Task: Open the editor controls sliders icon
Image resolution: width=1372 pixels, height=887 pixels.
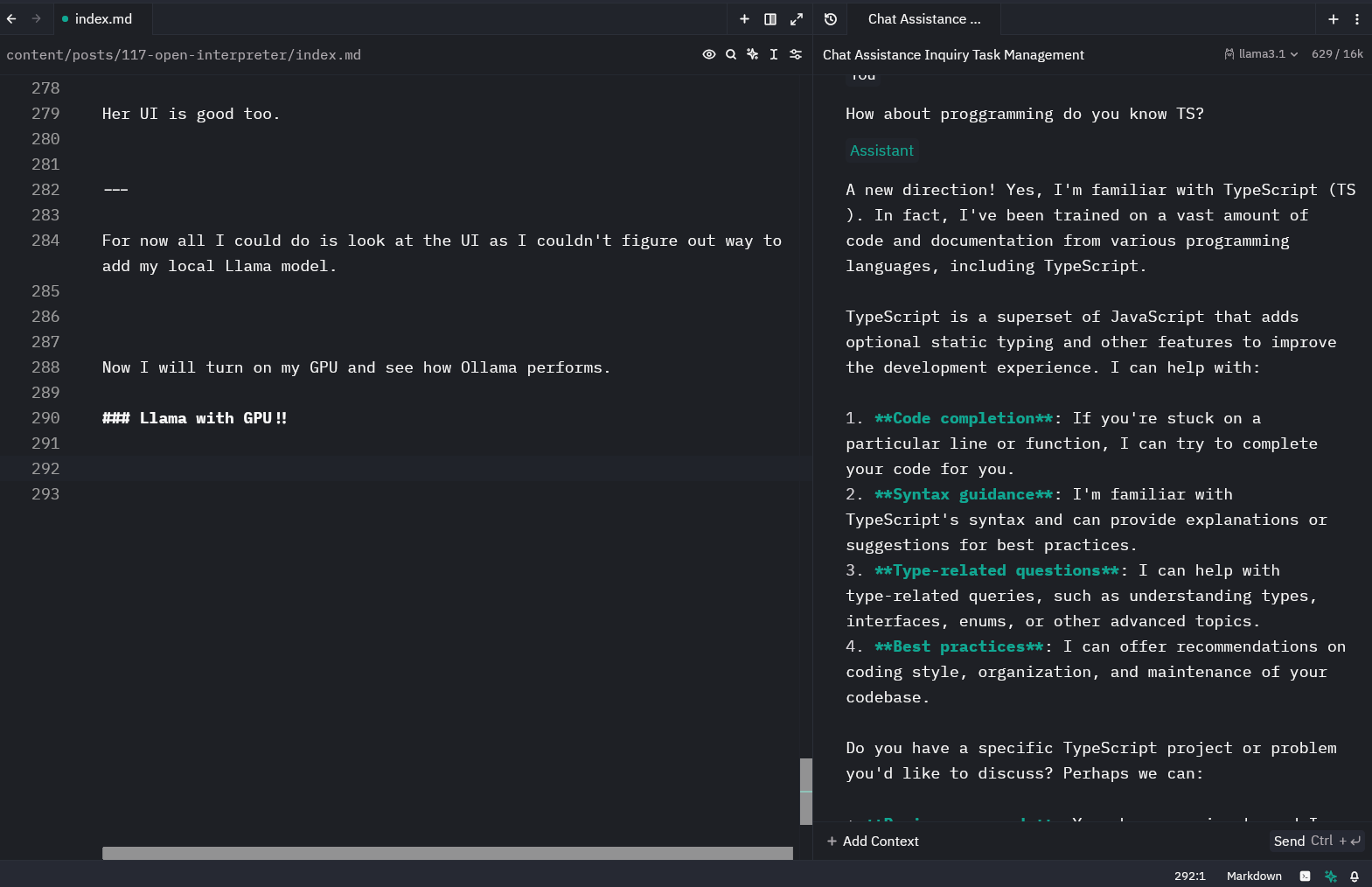Action: coord(796,54)
